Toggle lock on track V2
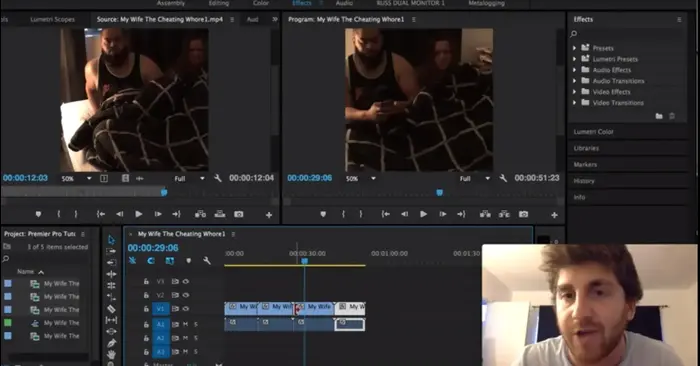 click(x=146, y=295)
